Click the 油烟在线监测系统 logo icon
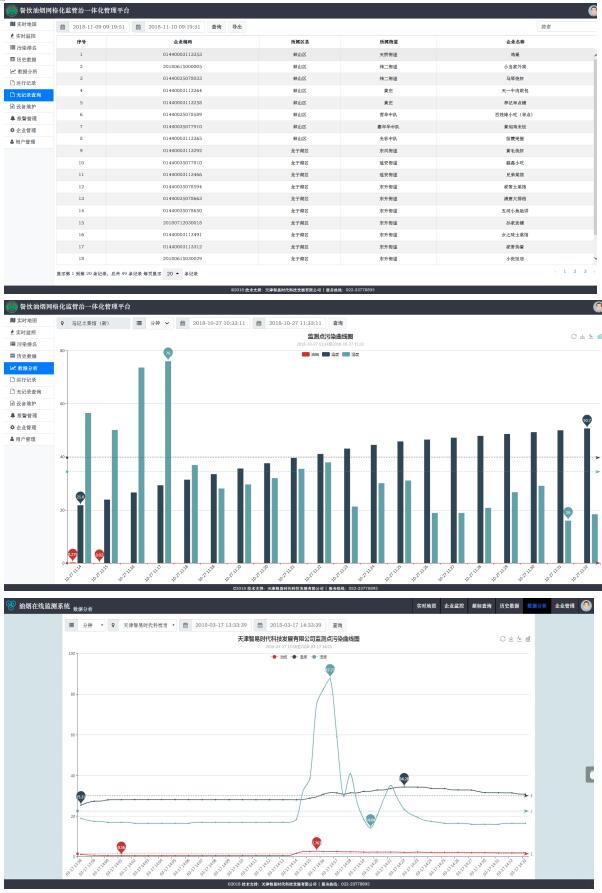 point(11,606)
